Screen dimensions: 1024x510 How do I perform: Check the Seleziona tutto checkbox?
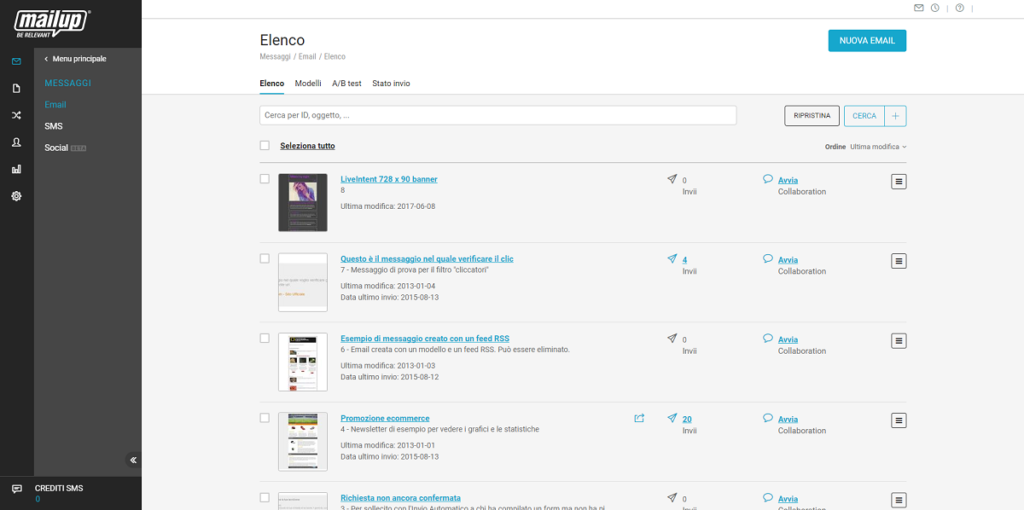coord(265,146)
